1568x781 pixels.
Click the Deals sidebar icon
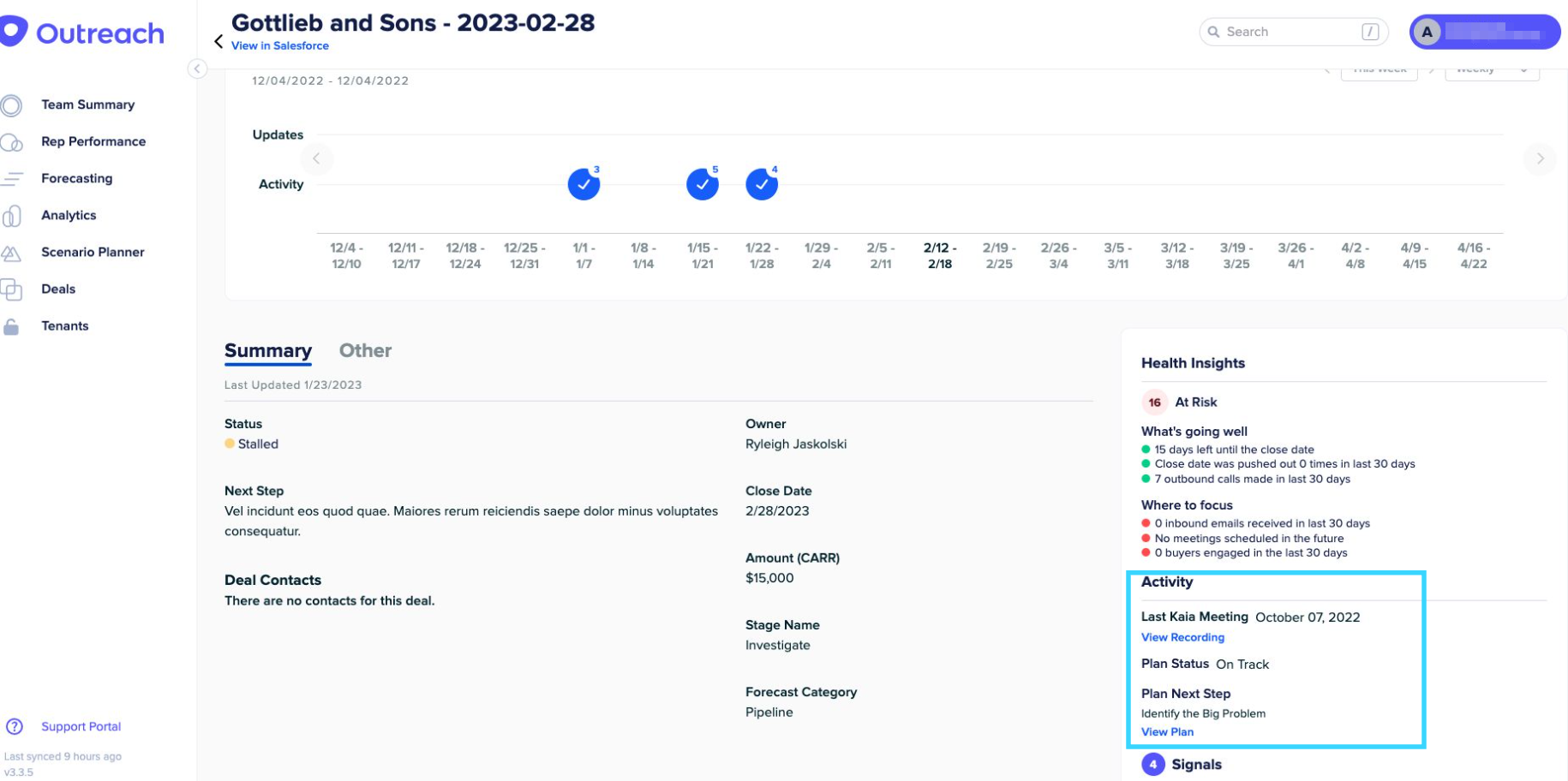[11, 289]
